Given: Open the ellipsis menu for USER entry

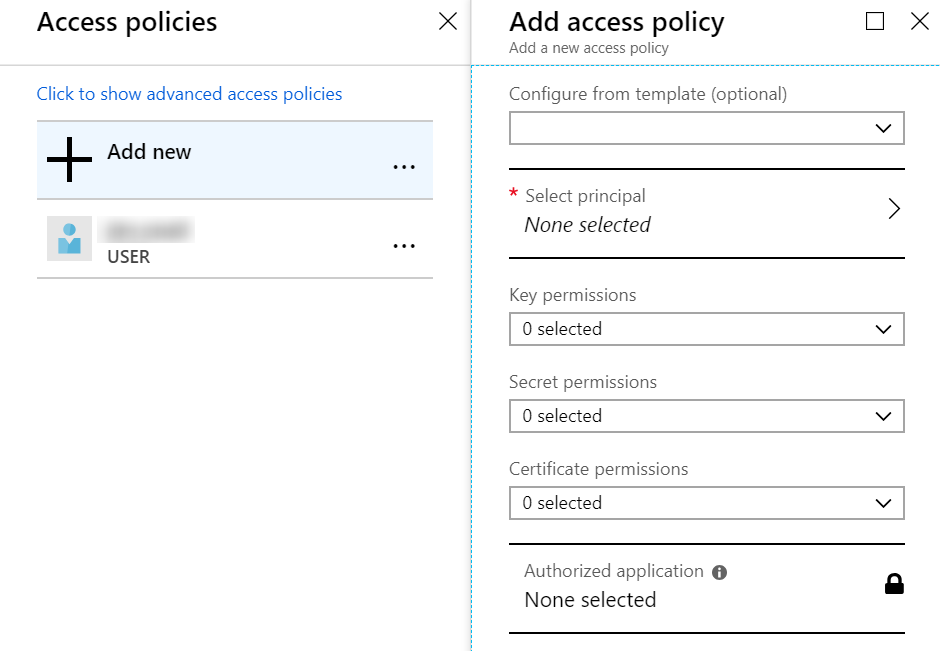Looking at the screenshot, I should coord(404,246).
